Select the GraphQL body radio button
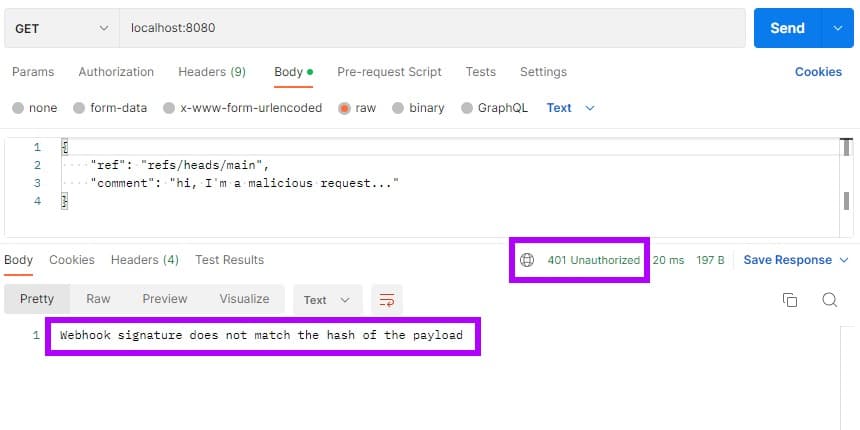The width and height of the screenshot is (860, 430). click(467, 108)
